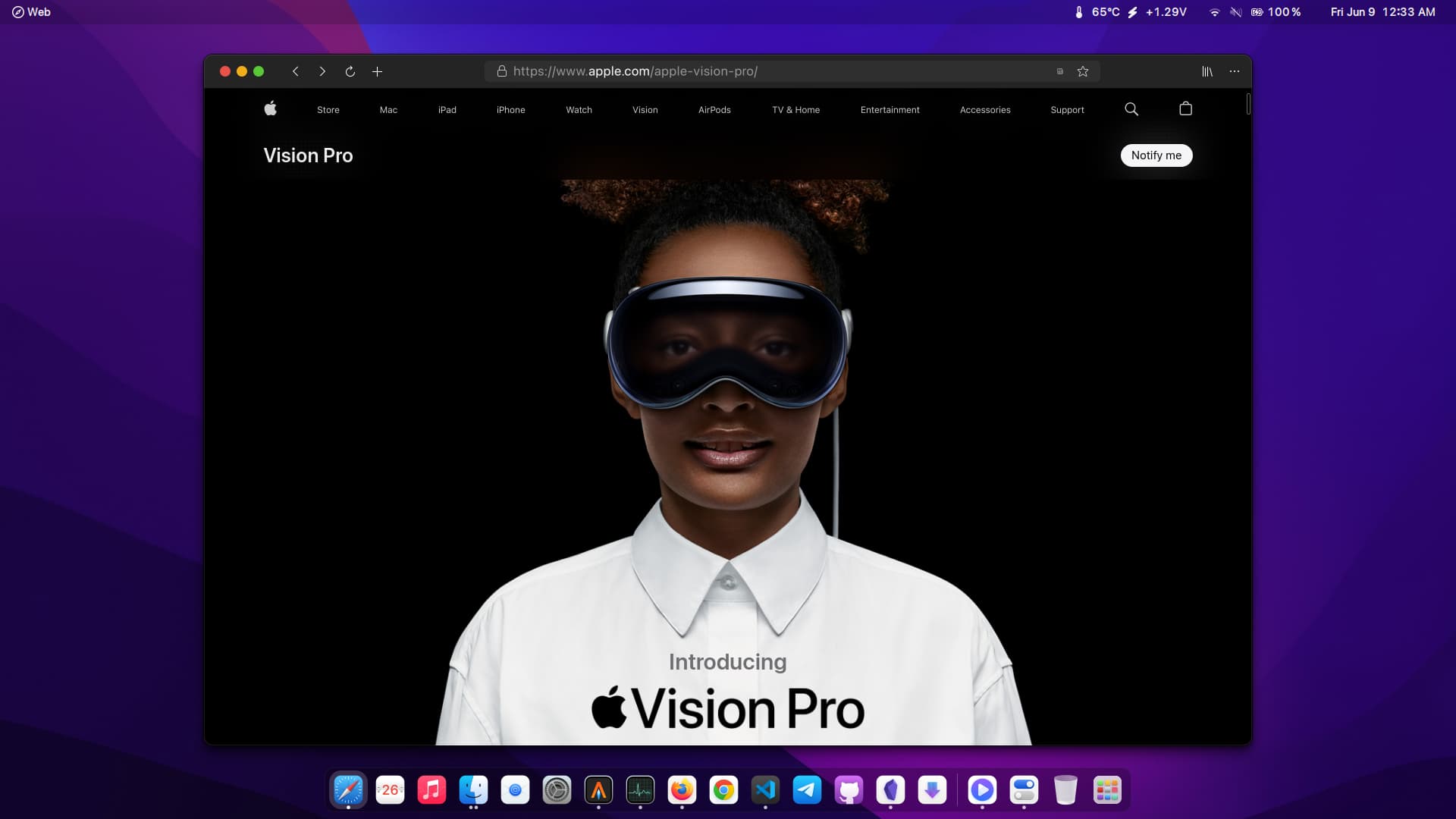Click the browser back arrow
Viewport: 1456px width, 819px height.
[x=296, y=71]
